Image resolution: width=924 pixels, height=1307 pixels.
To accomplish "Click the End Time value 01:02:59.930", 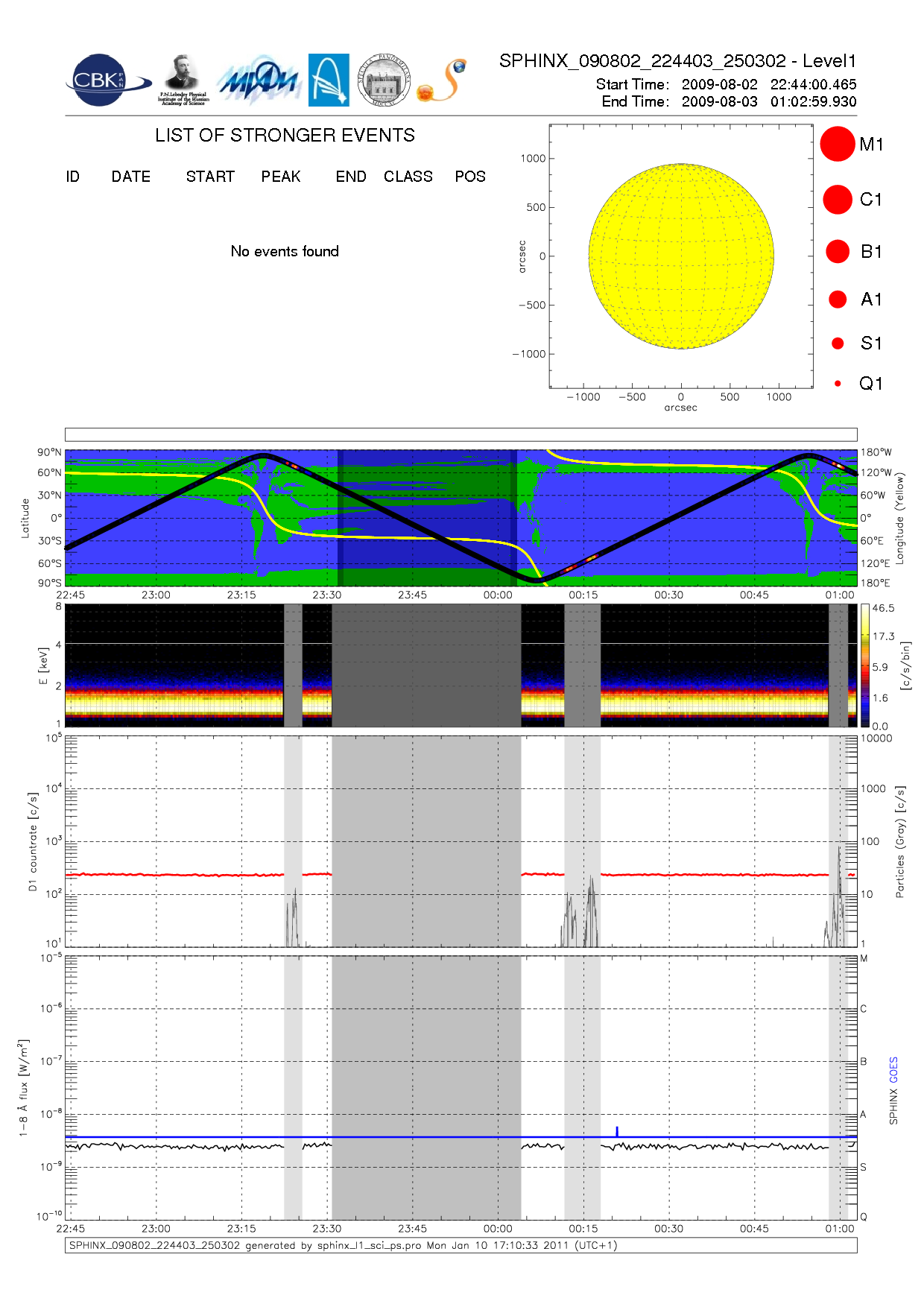I will point(814,101).
